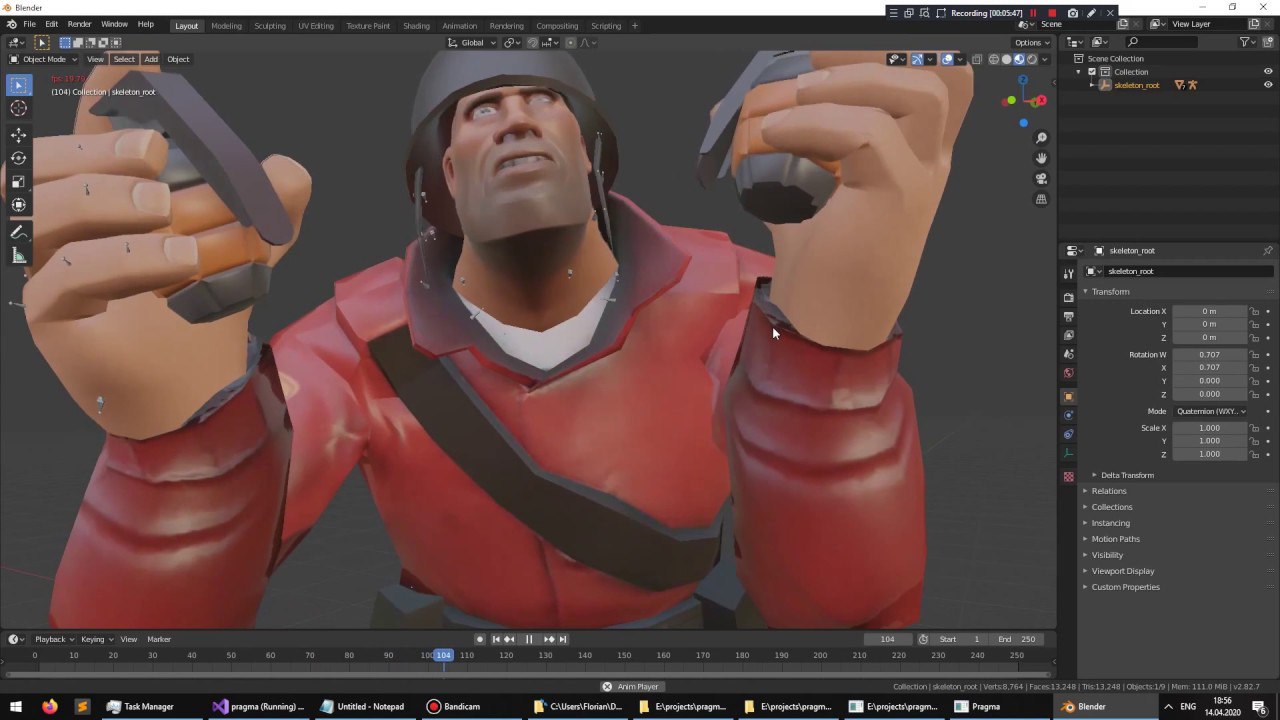Select the Measure ruler tool
The height and width of the screenshot is (720, 1280).
coord(19,256)
